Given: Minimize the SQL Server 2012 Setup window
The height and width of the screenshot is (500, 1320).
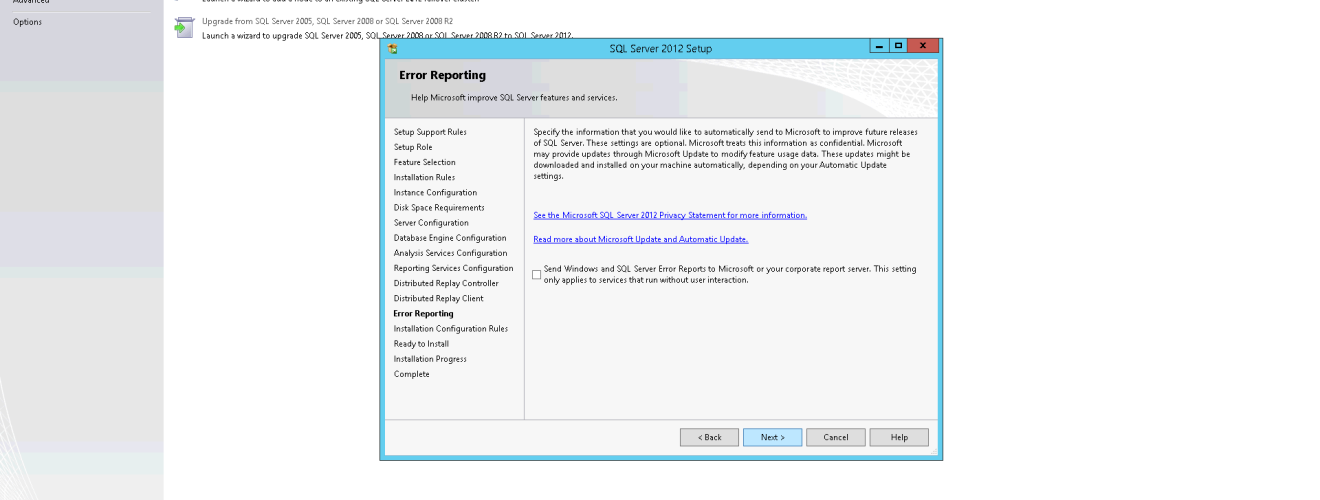Looking at the screenshot, I should coord(880,47).
